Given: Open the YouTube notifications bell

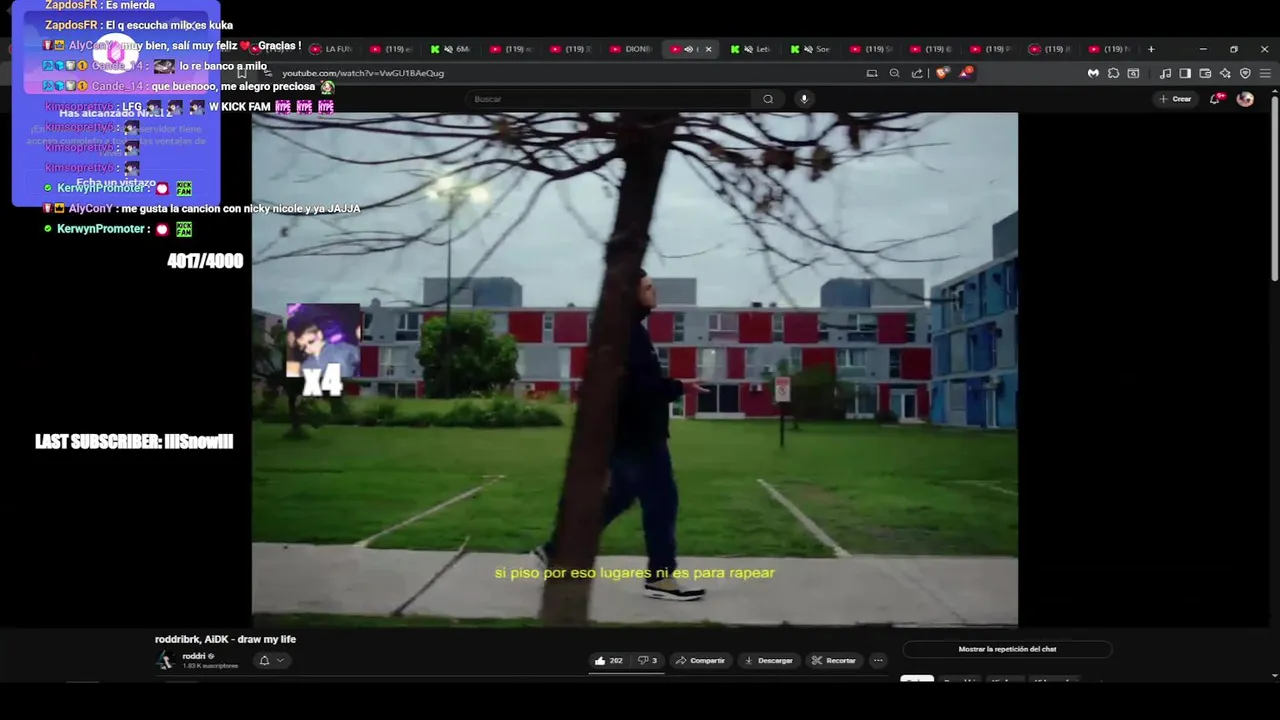Looking at the screenshot, I should [1216, 98].
